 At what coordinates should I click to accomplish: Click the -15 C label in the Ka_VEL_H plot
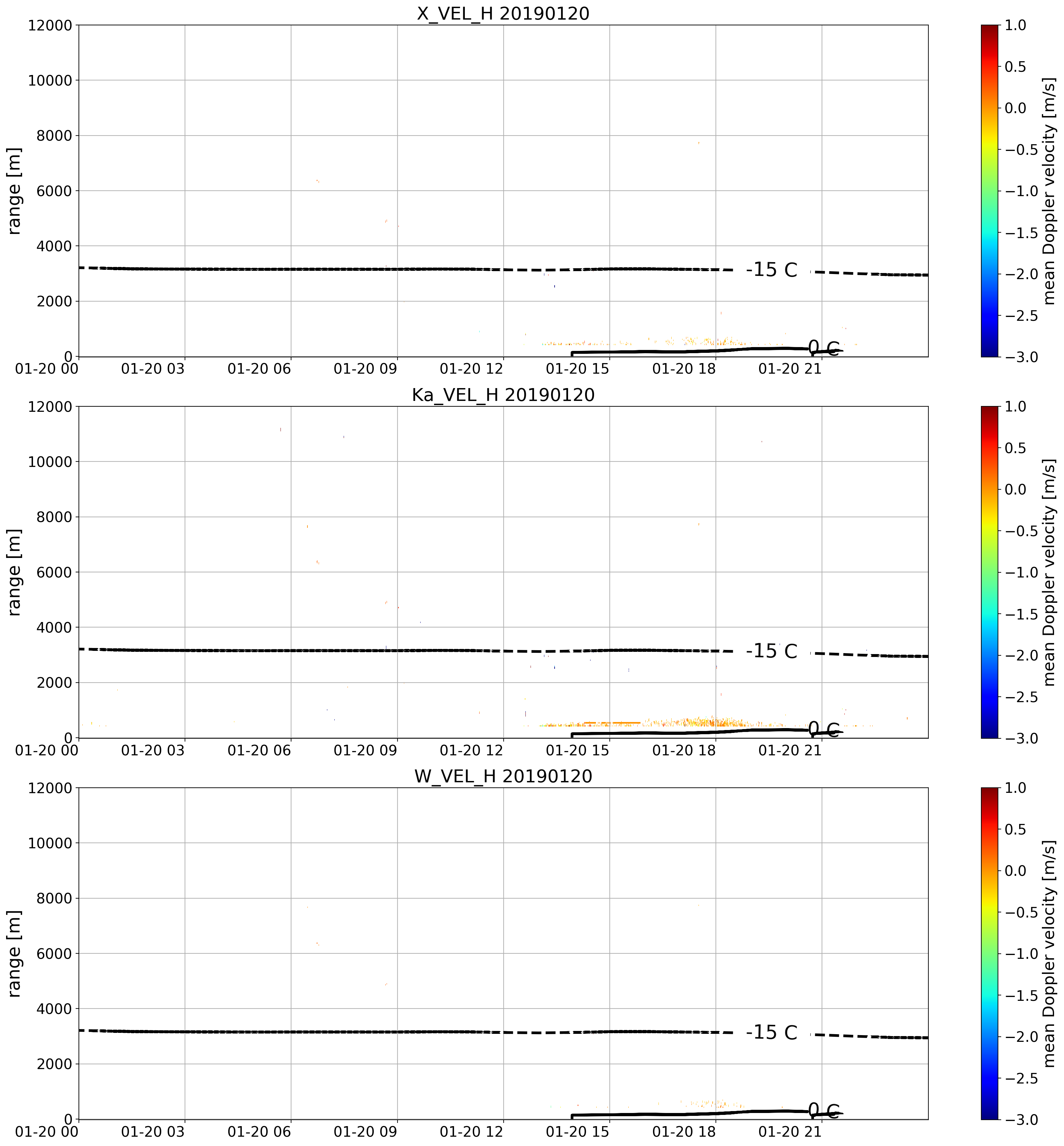[772, 651]
